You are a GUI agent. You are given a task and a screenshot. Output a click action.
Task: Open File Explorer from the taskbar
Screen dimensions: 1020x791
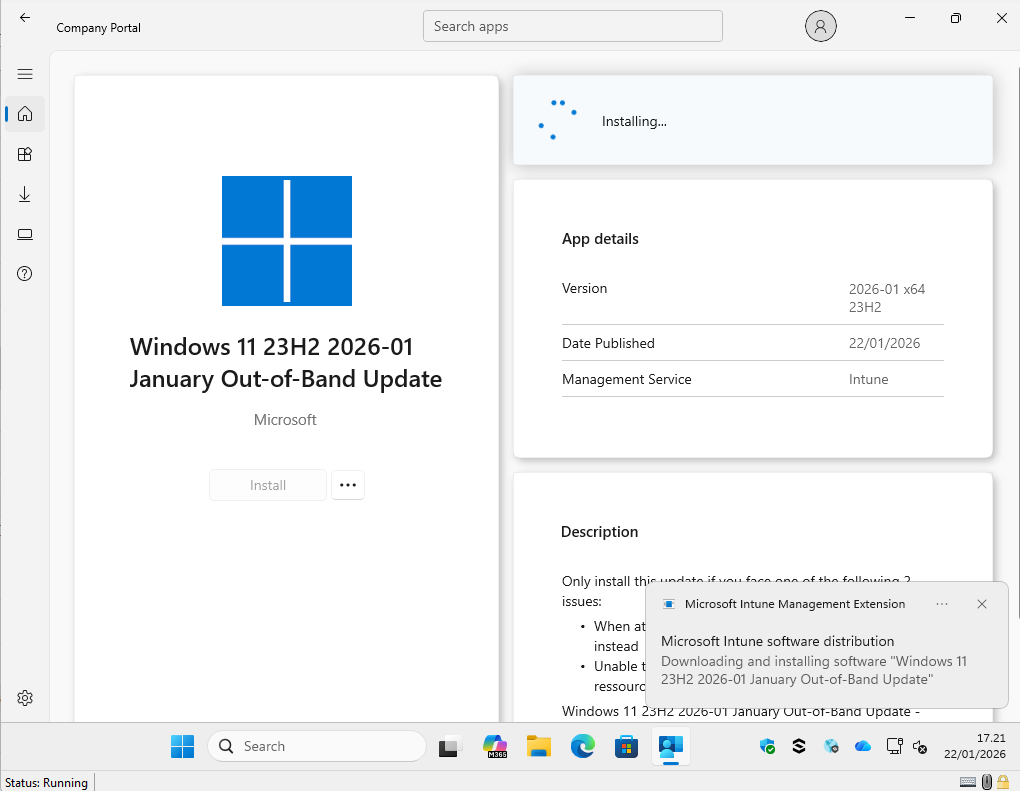pos(539,746)
